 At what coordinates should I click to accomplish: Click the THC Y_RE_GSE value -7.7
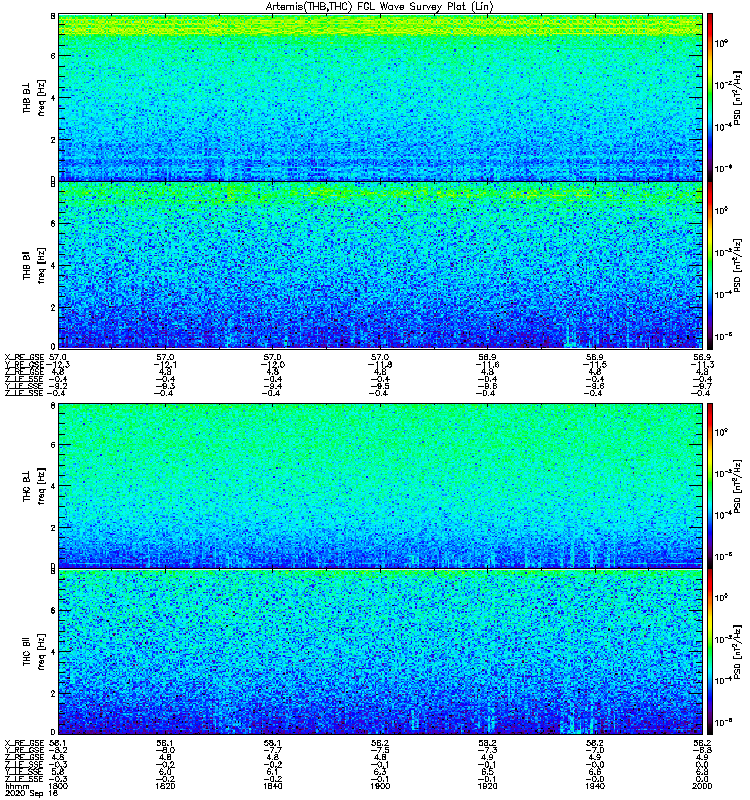(x=272, y=751)
